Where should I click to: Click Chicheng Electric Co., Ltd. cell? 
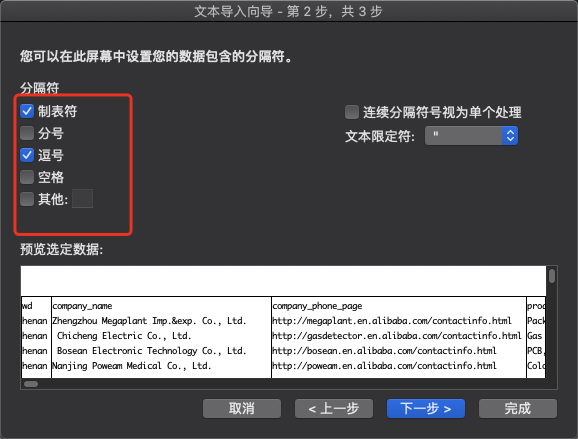click(124, 336)
